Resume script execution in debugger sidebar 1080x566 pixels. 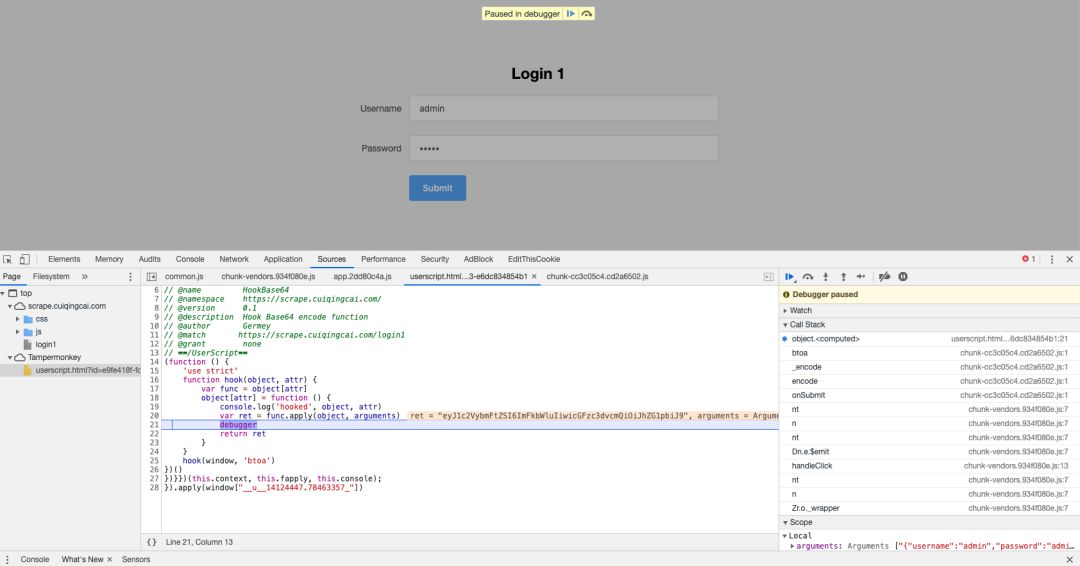pos(789,277)
